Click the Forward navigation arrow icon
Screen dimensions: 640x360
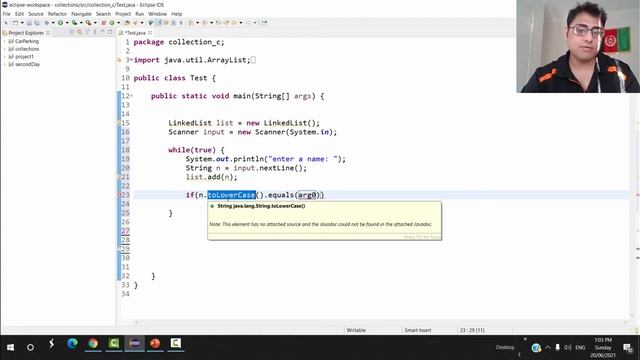click(x=248, y=23)
